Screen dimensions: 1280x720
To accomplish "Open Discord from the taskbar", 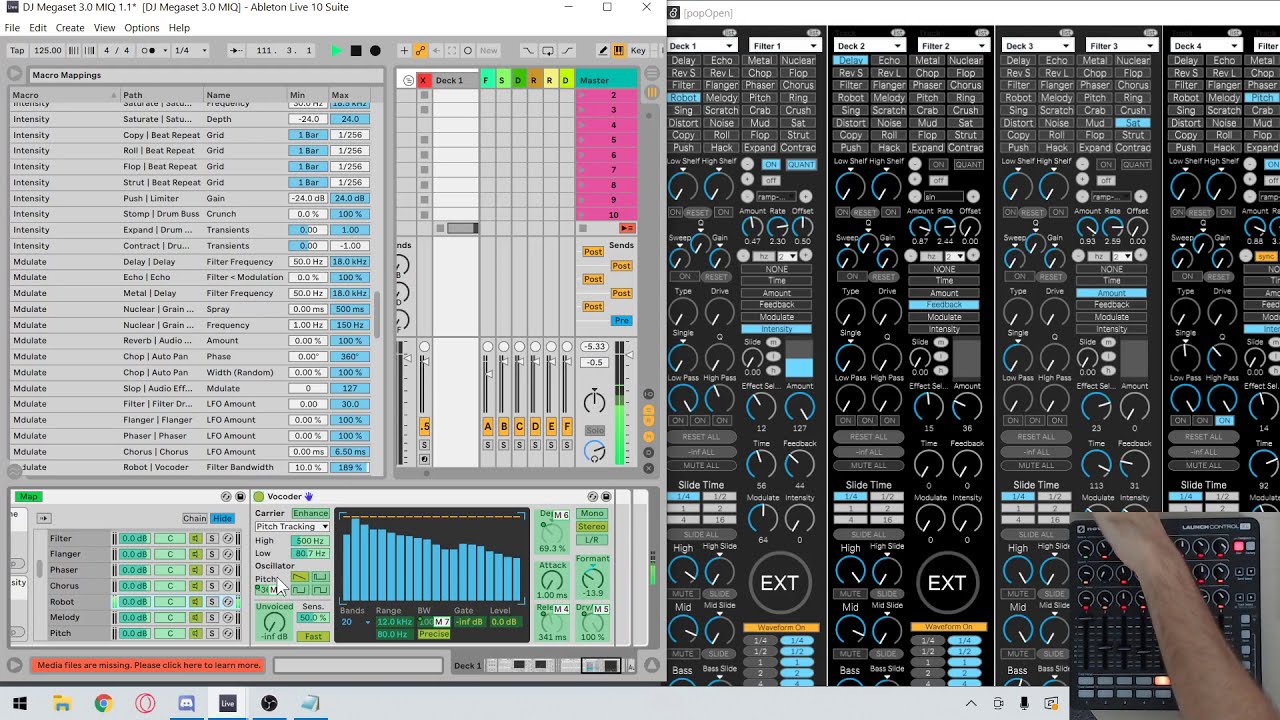I will (186, 703).
